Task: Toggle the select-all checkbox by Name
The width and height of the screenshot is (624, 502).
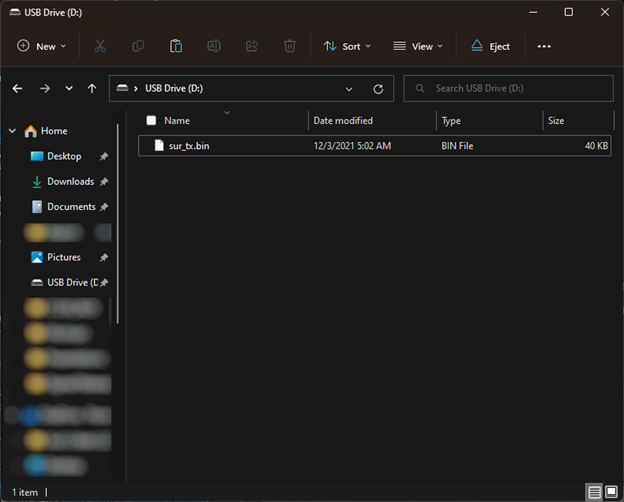Action: (151, 120)
